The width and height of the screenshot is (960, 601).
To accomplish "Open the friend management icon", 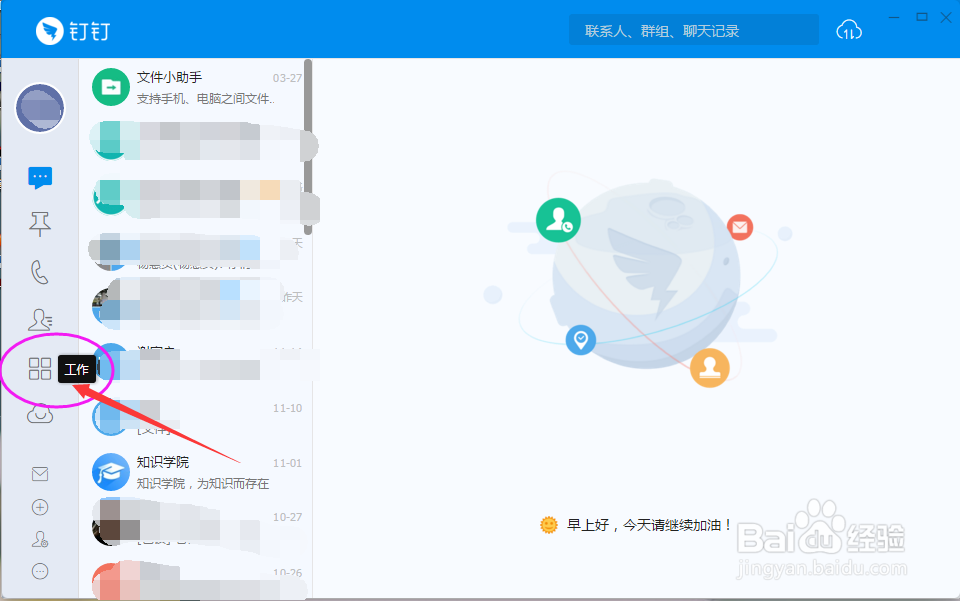I will tap(40, 538).
